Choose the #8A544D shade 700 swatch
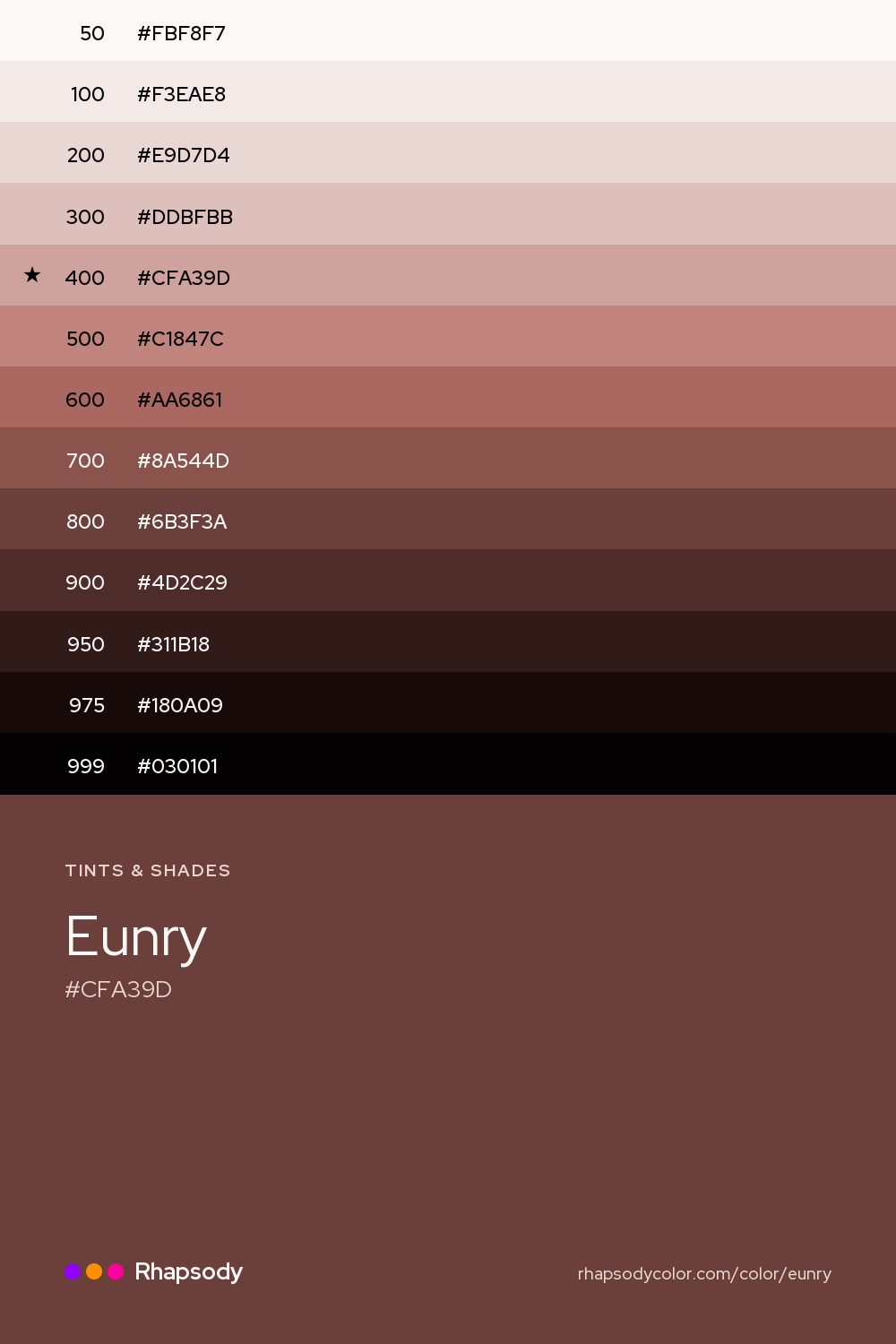 (448, 458)
